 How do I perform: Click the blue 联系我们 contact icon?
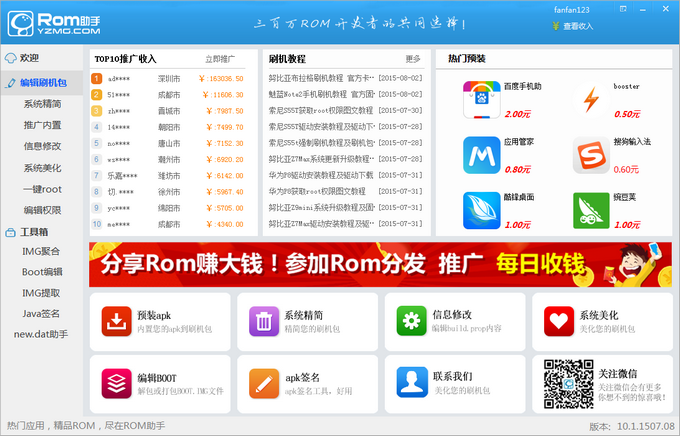coord(412,382)
